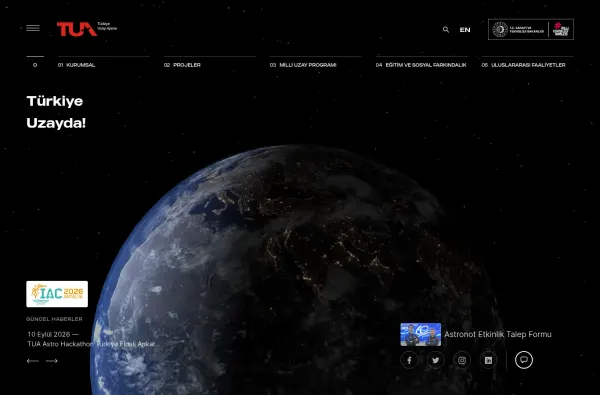Viewport: 600px width, 395px height.
Task: Open the Instagram profile icon
Action: (x=462, y=360)
